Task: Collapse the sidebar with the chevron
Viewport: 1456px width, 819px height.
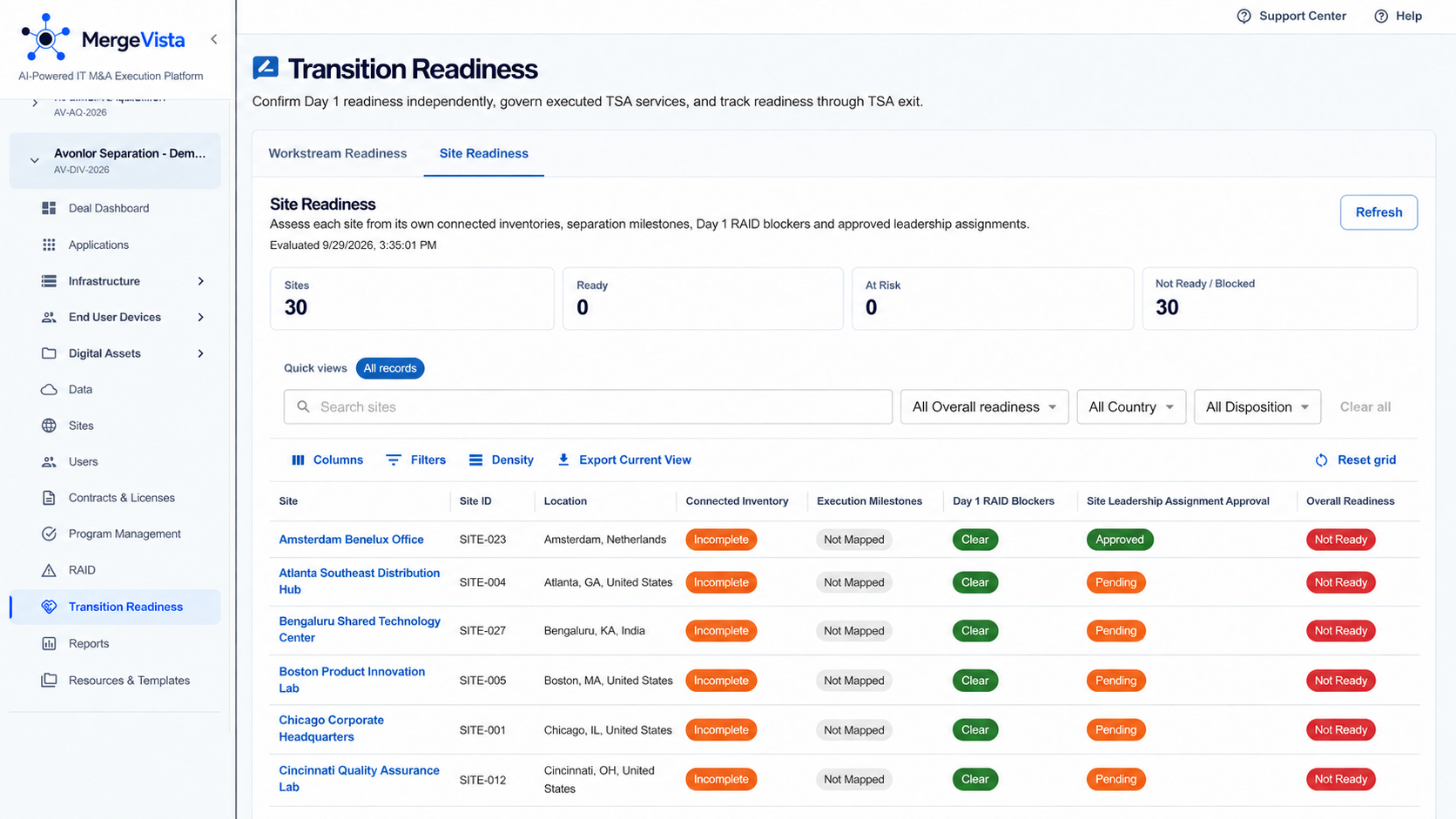Action: pos(214,39)
